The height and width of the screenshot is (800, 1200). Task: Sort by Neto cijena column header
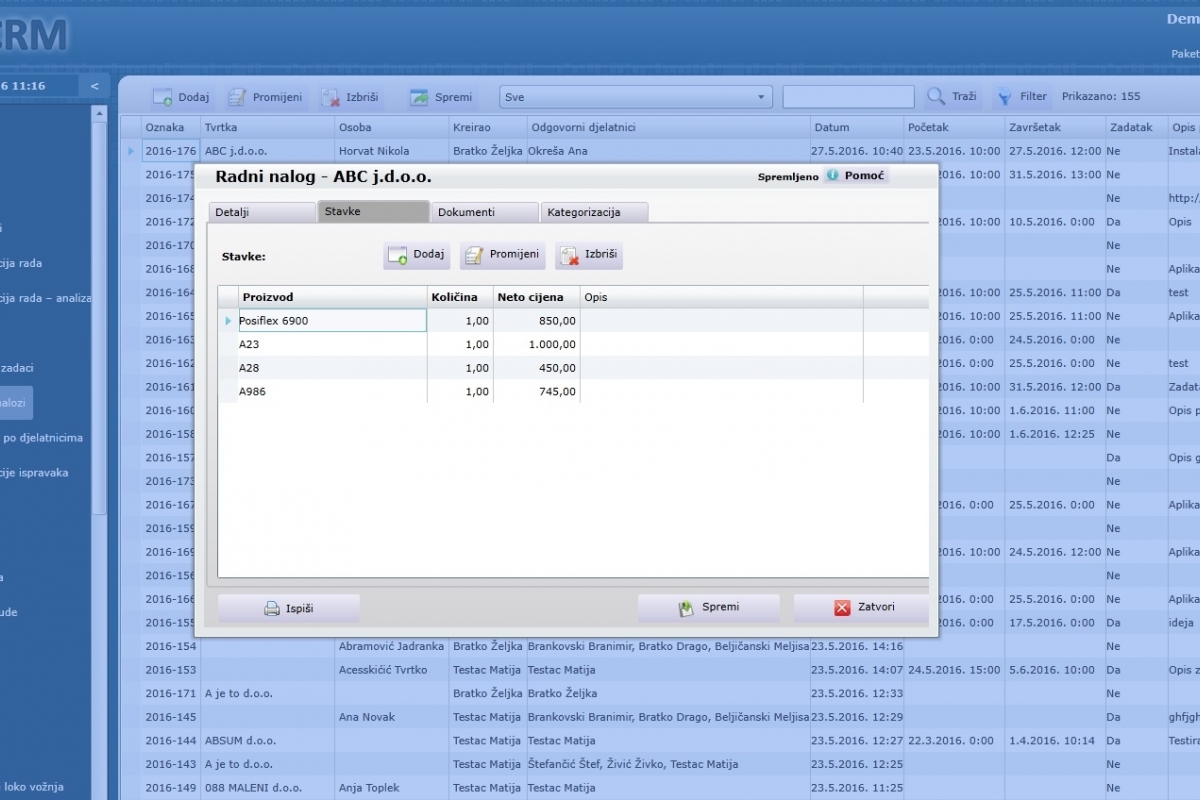[x=537, y=297]
